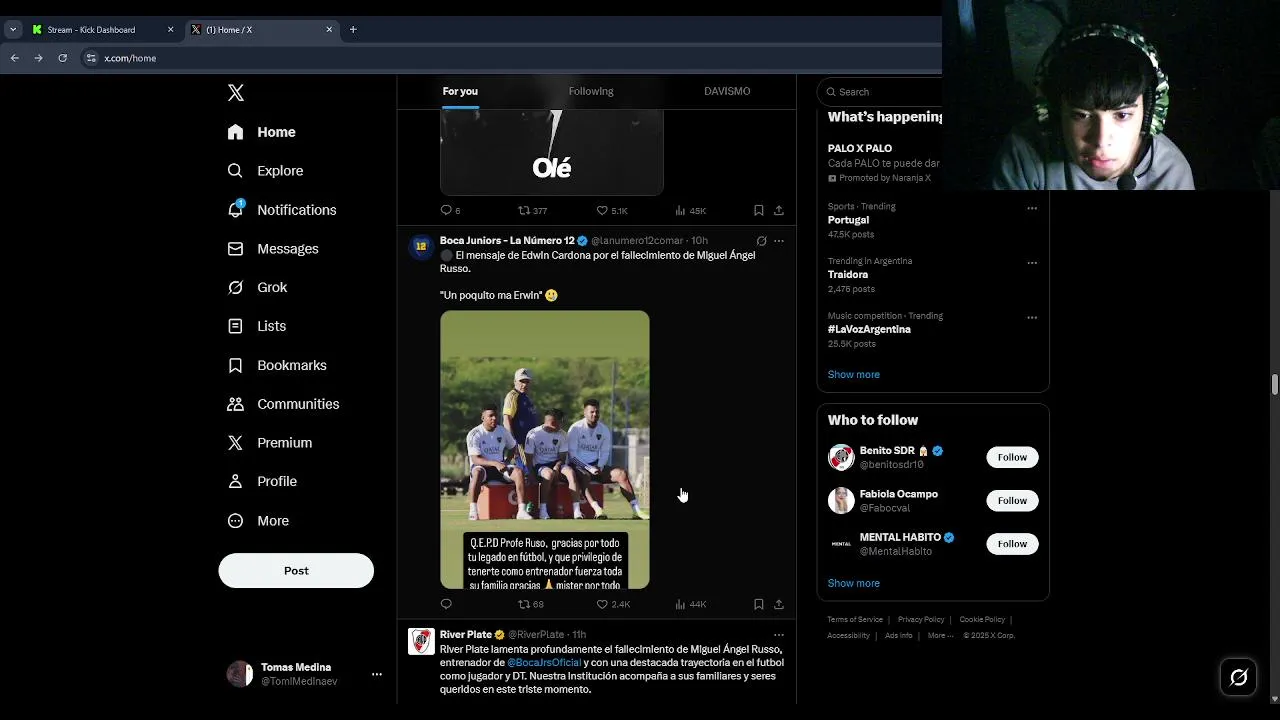1280x720 pixels.
Task: Share the Boca Juniors post
Action: [x=779, y=604]
